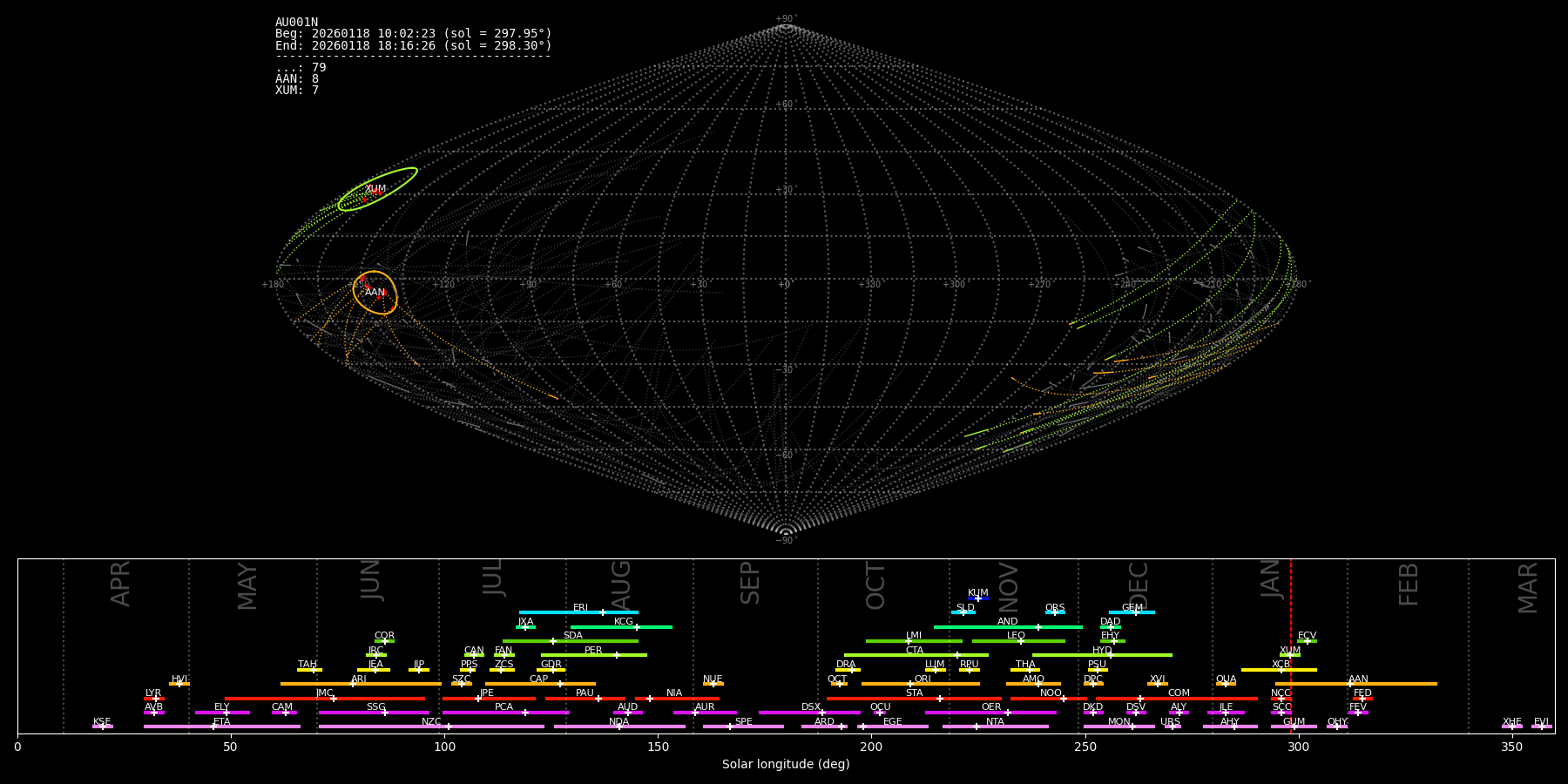Click the AUG month label in timeline

[x=621, y=584]
